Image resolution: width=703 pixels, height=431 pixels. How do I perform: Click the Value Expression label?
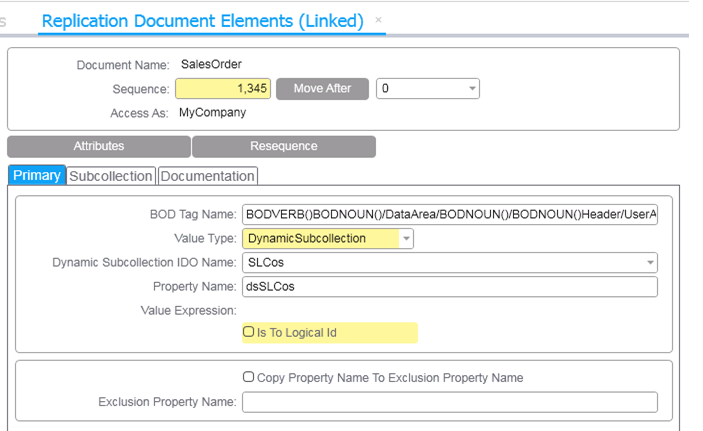(x=188, y=310)
